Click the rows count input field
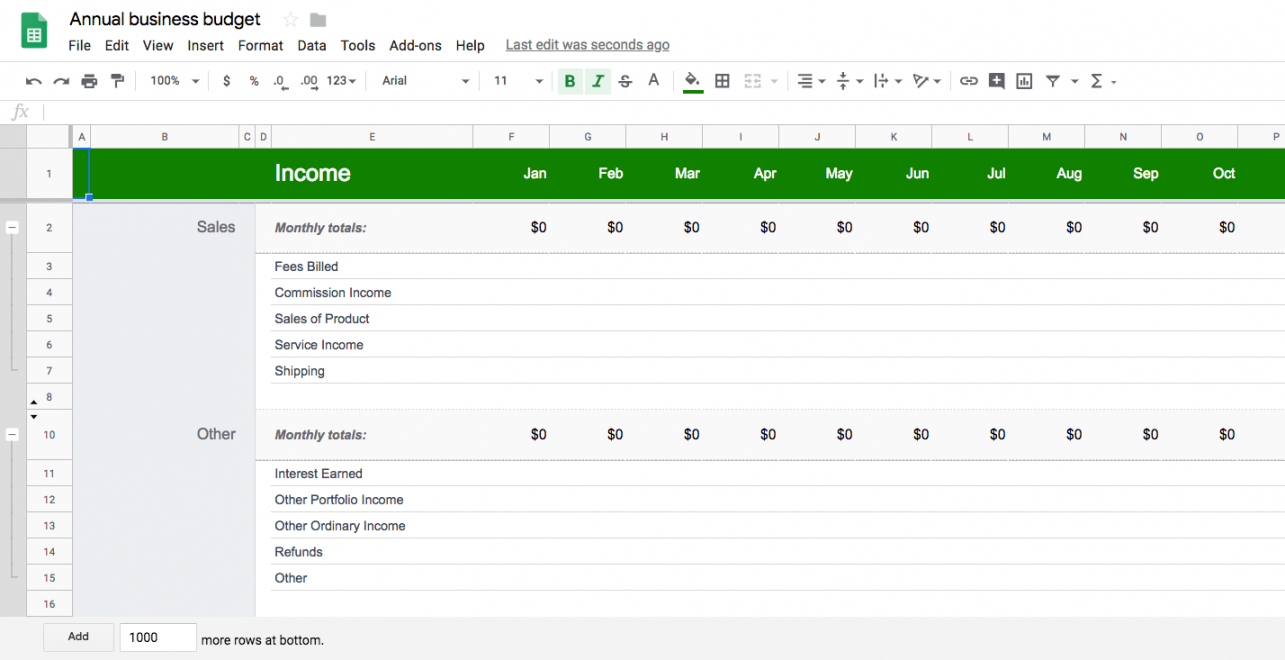 click(x=158, y=637)
